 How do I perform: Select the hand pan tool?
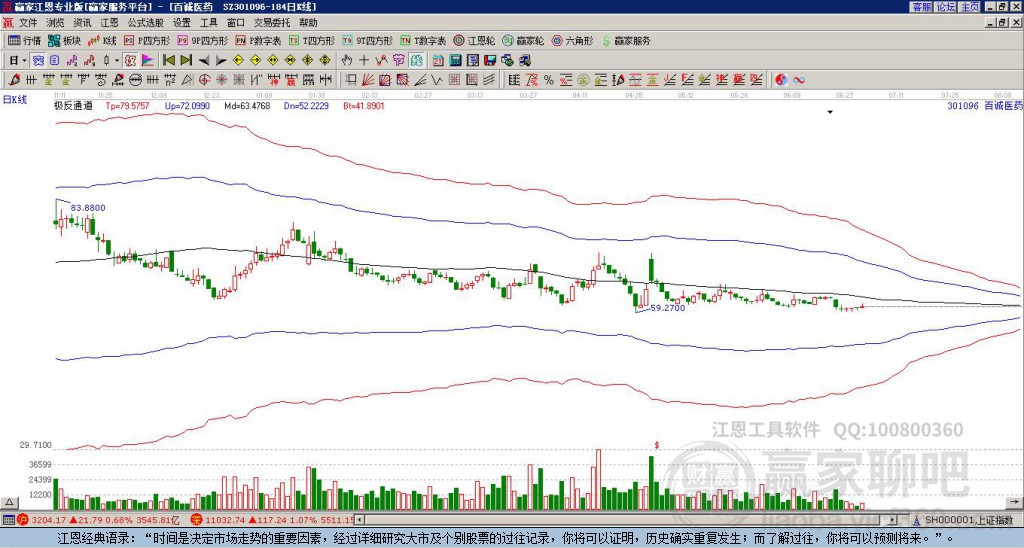click(x=347, y=61)
